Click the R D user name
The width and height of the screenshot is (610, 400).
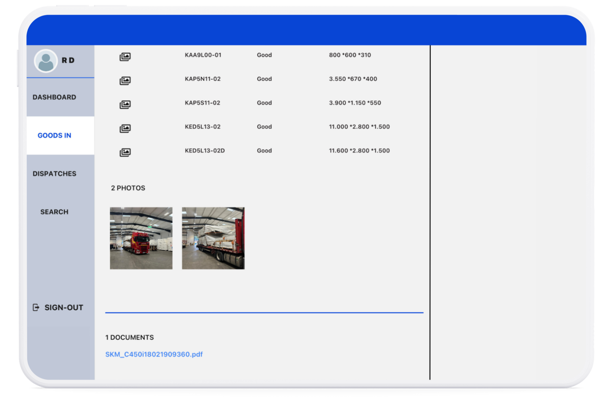(68, 61)
